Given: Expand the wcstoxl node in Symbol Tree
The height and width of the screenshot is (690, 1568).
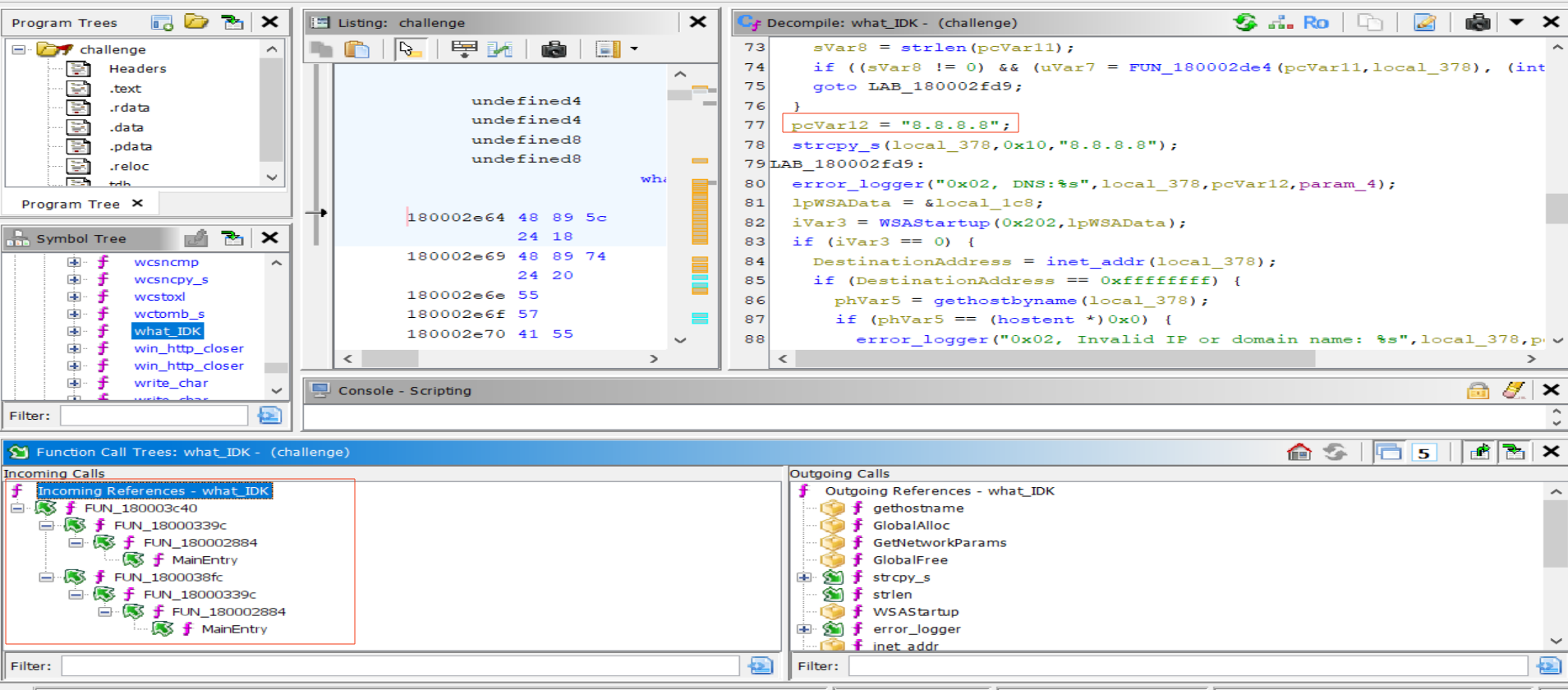Looking at the screenshot, I should (x=74, y=297).
